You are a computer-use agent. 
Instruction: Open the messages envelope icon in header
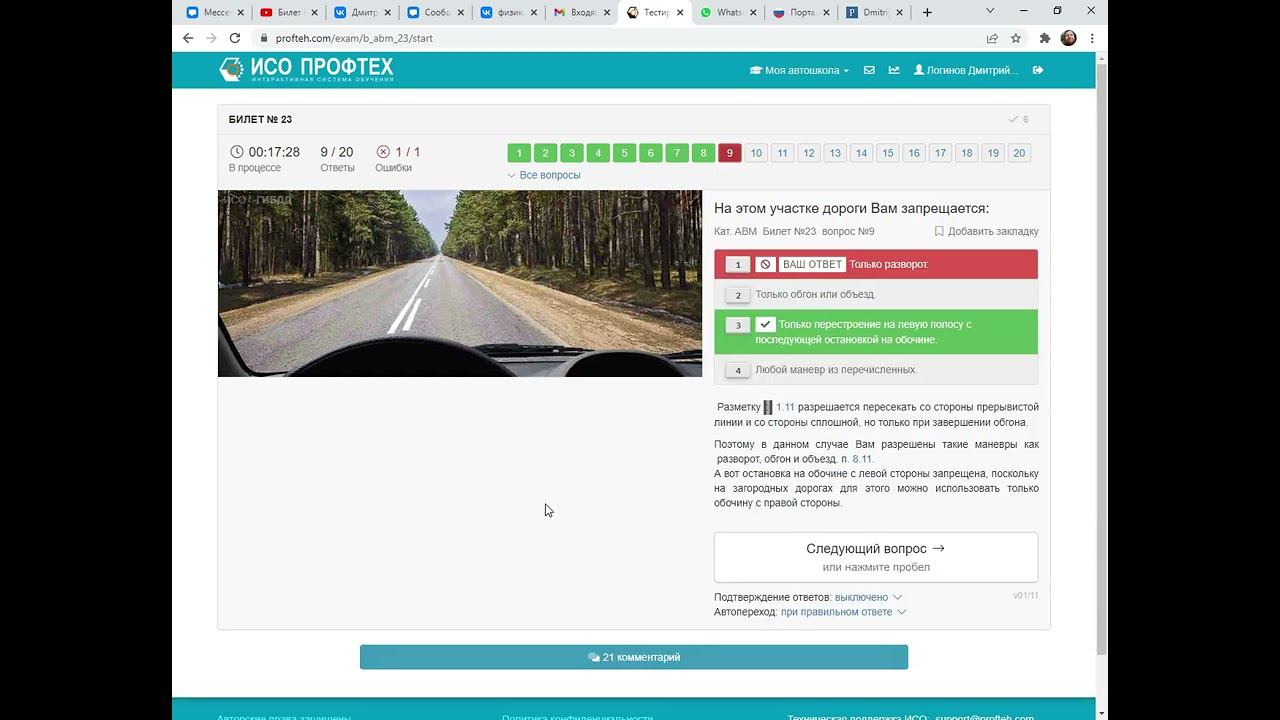point(869,70)
